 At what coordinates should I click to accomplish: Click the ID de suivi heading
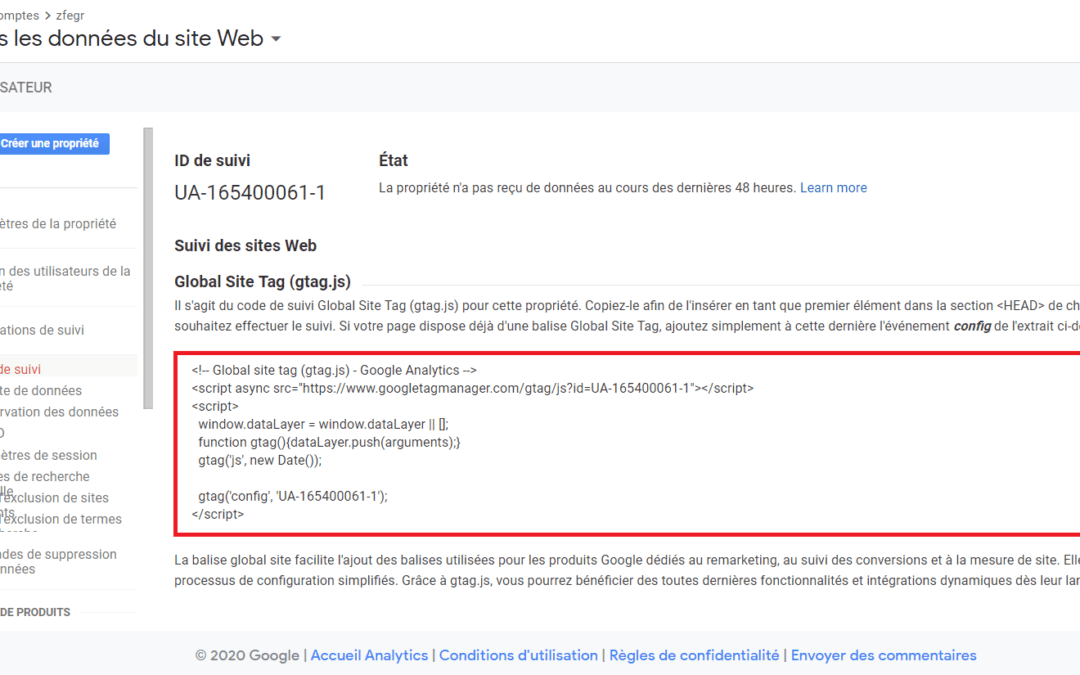(x=212, y=160)
